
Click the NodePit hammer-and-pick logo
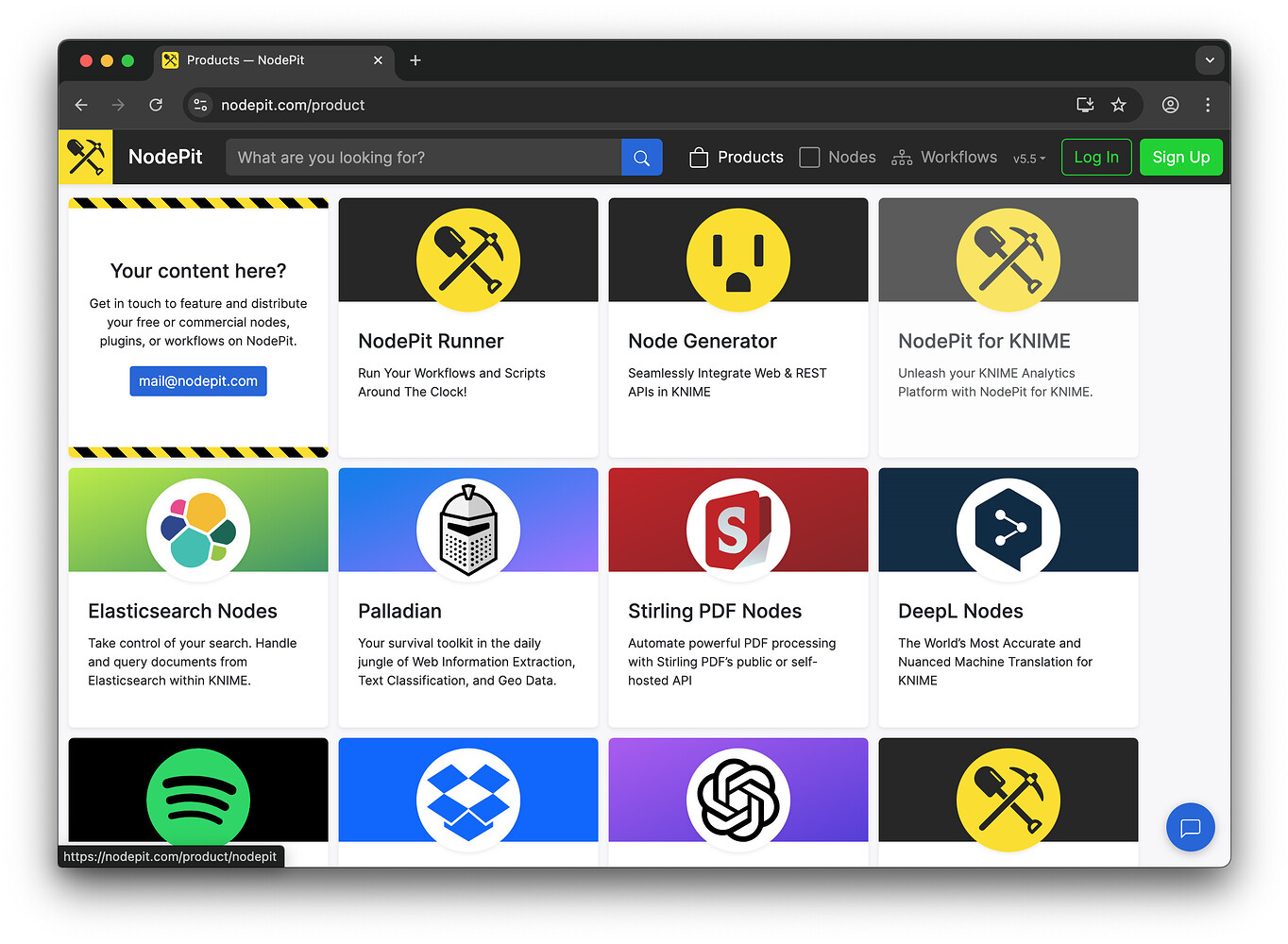(x=85, y=157)
